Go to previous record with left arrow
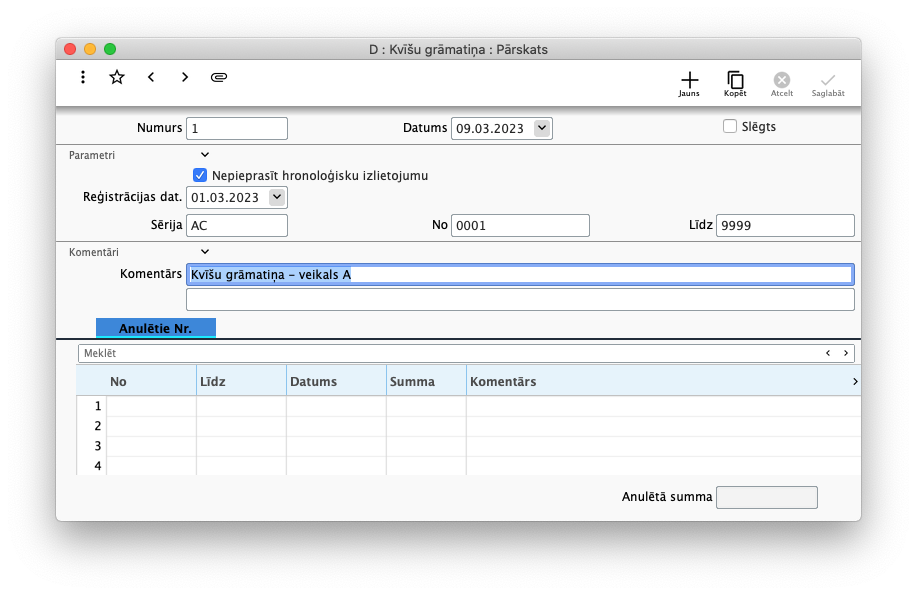The width and height of the screenshot is (917, 595). click(x=151, y=77)
